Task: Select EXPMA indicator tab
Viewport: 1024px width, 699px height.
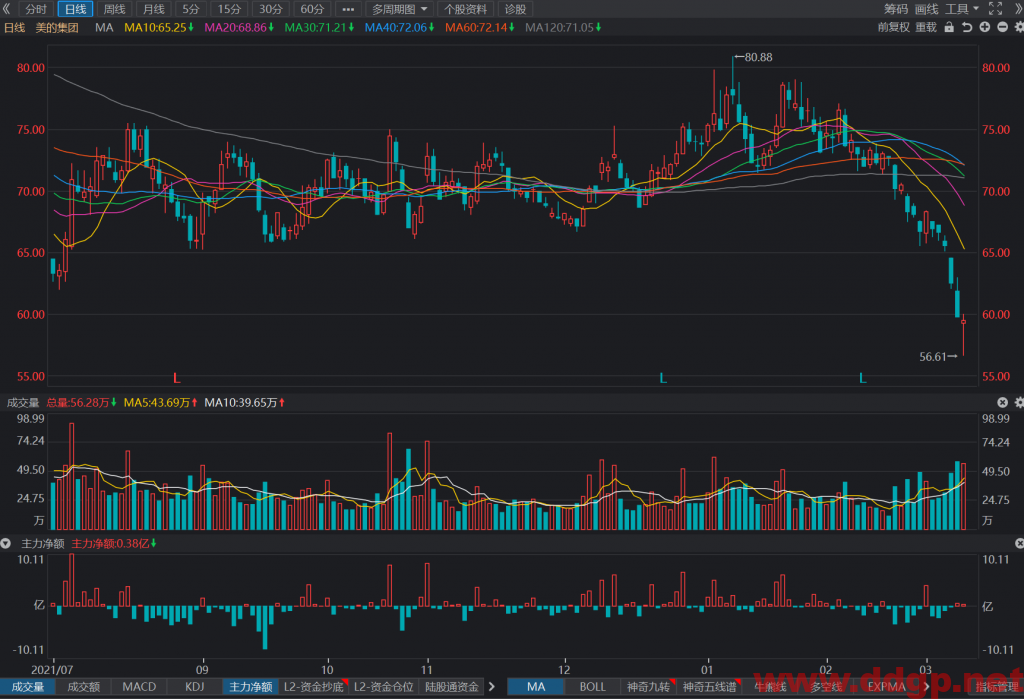Action: point(886,687)
